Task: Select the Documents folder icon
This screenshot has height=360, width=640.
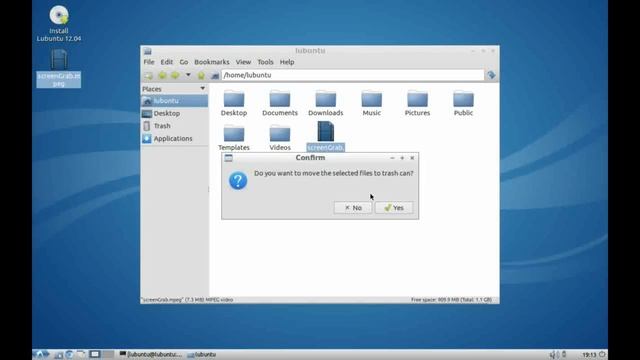Action: coord(280,99)
